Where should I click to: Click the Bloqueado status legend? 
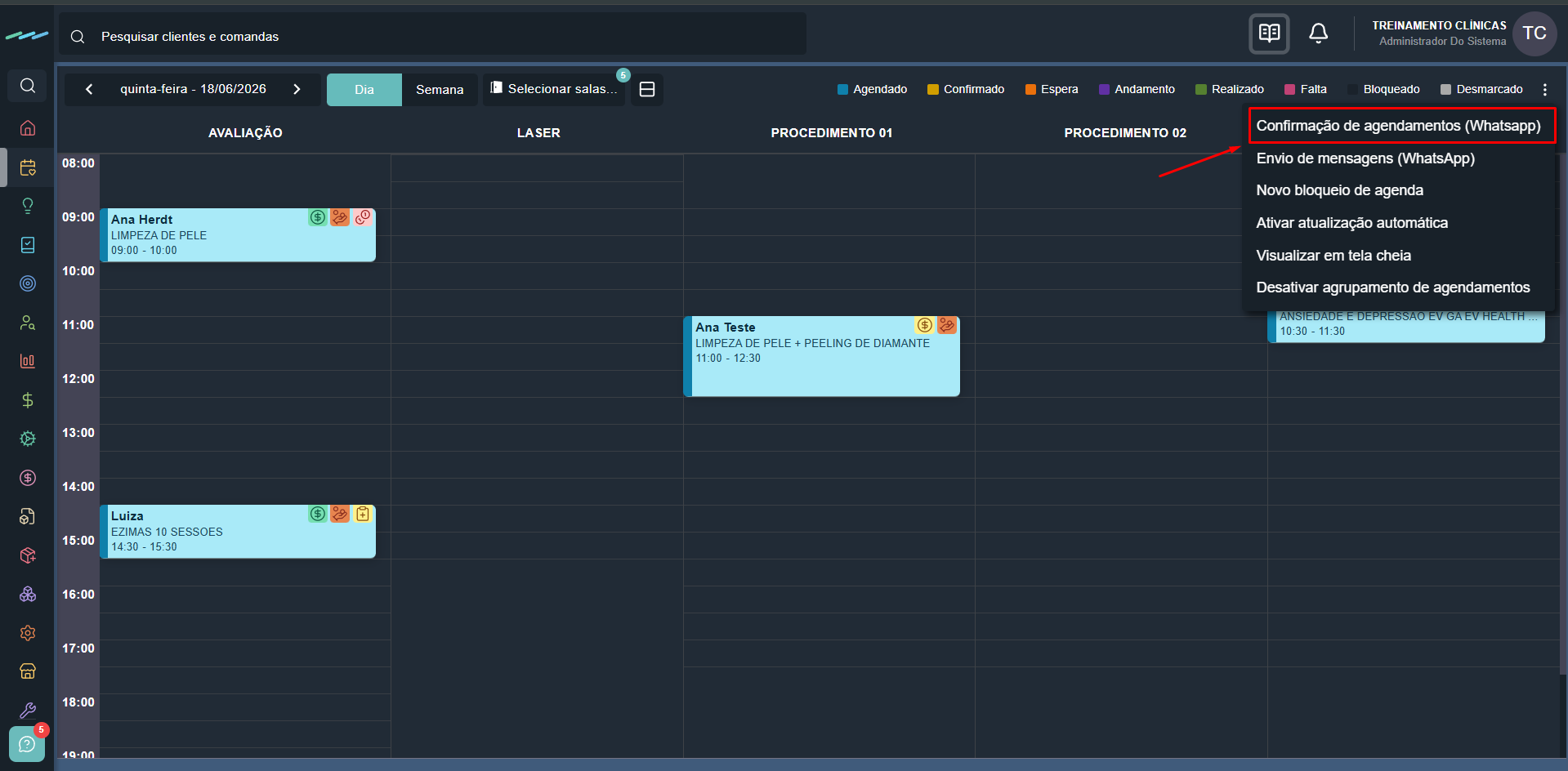tap(1383, 90)
